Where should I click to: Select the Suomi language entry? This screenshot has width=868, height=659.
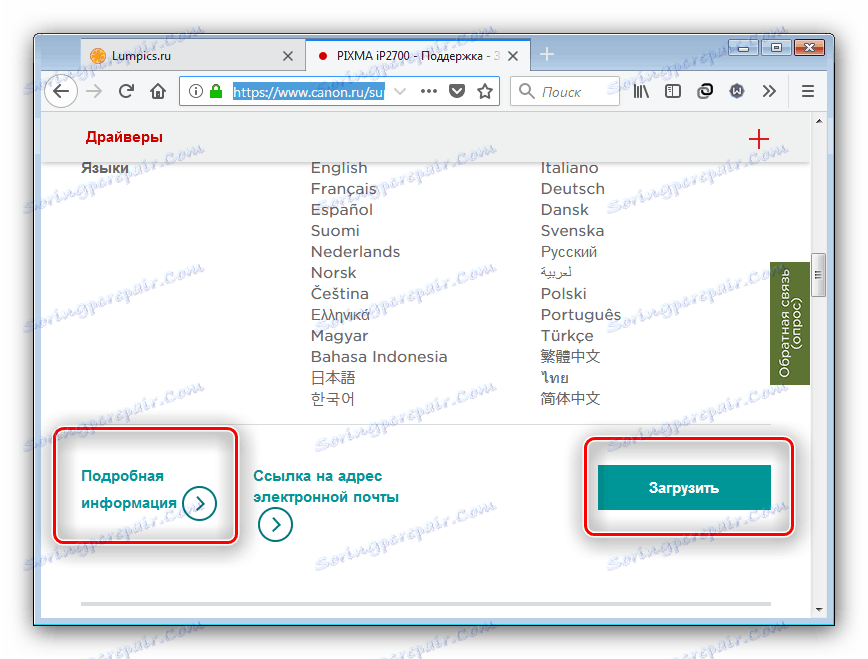[x=335, y=231]
